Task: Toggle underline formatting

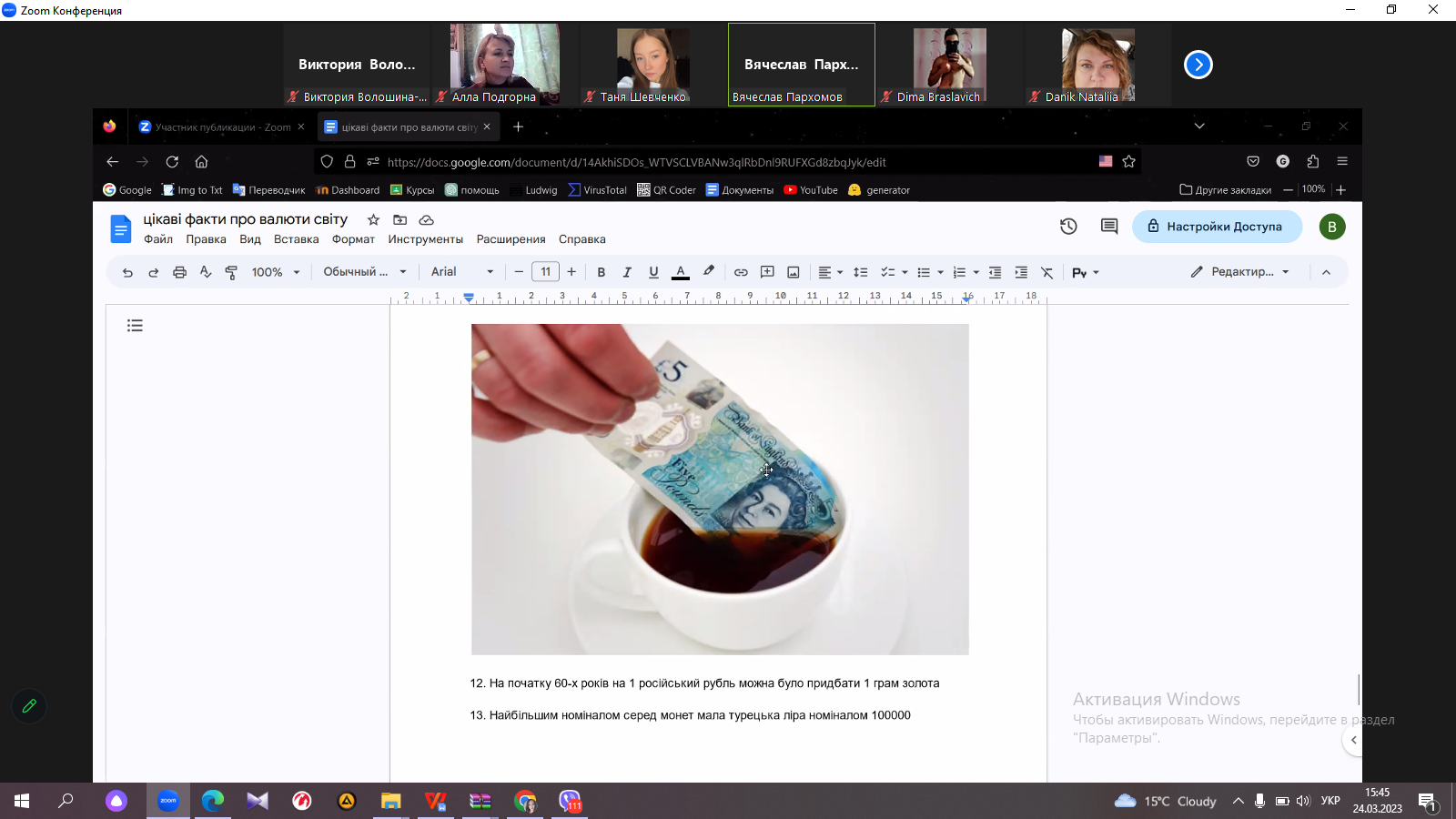Action: 653,272
